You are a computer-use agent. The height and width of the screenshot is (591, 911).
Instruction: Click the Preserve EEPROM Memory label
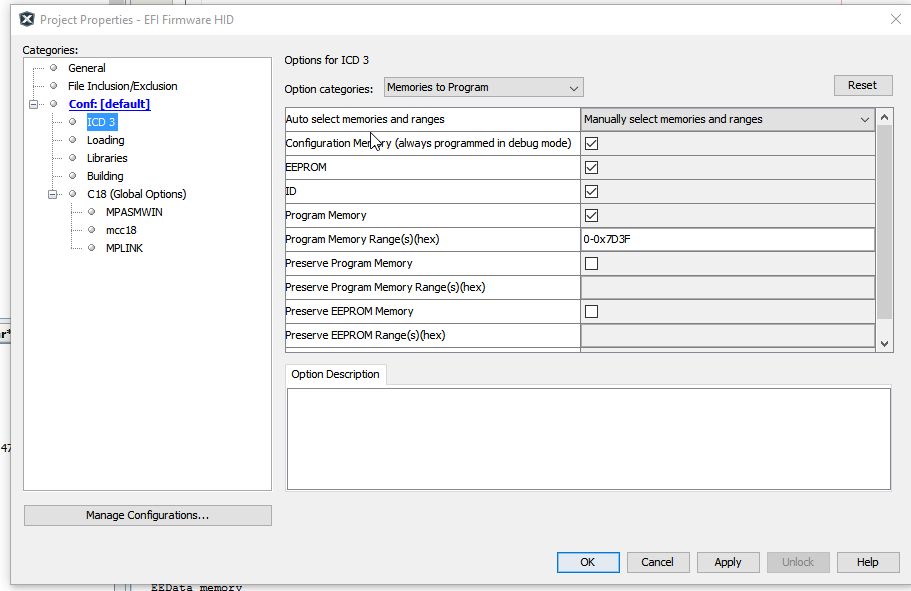[349, 311]
